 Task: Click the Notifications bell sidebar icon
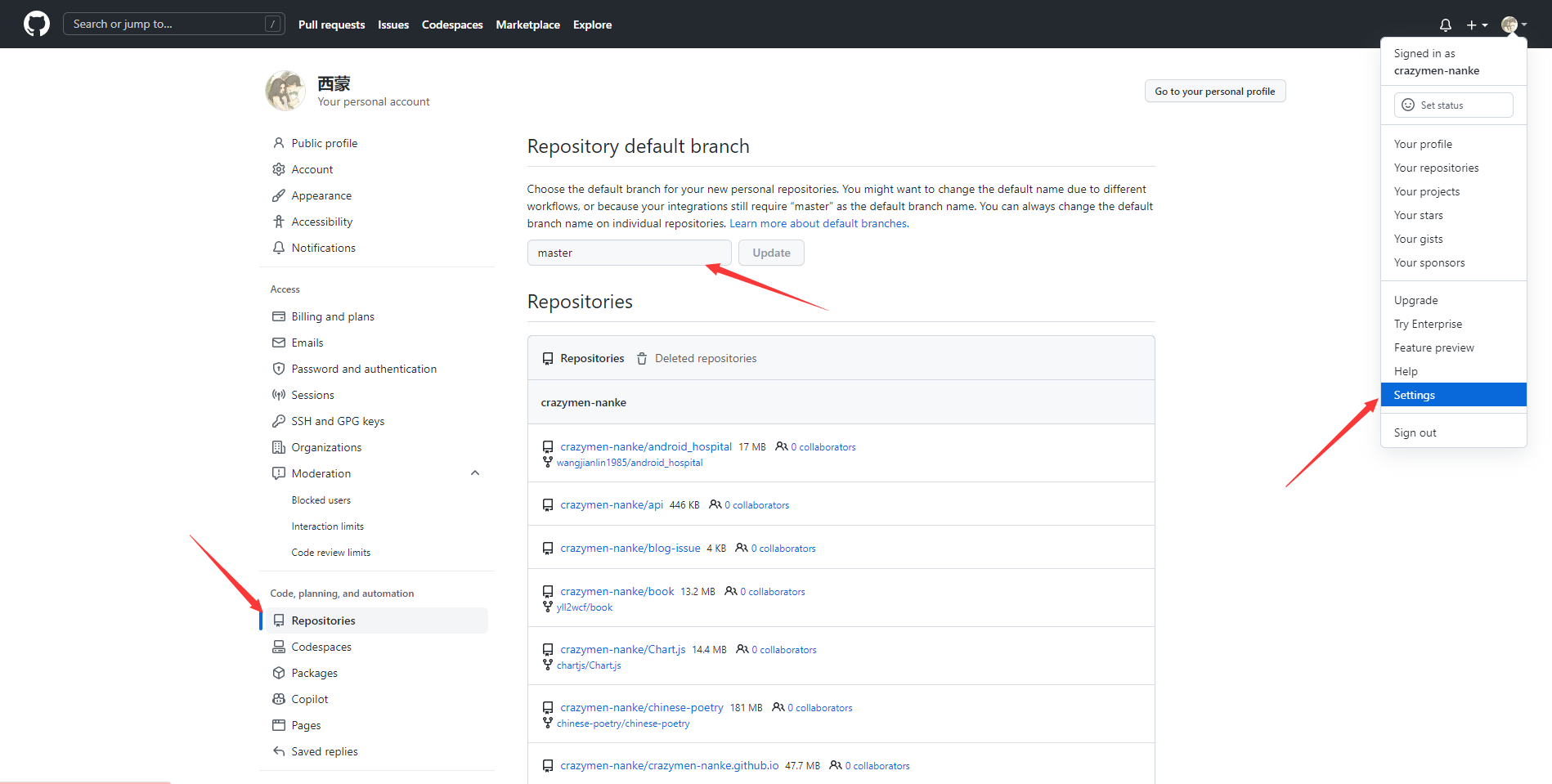click(x=279, y=248)
